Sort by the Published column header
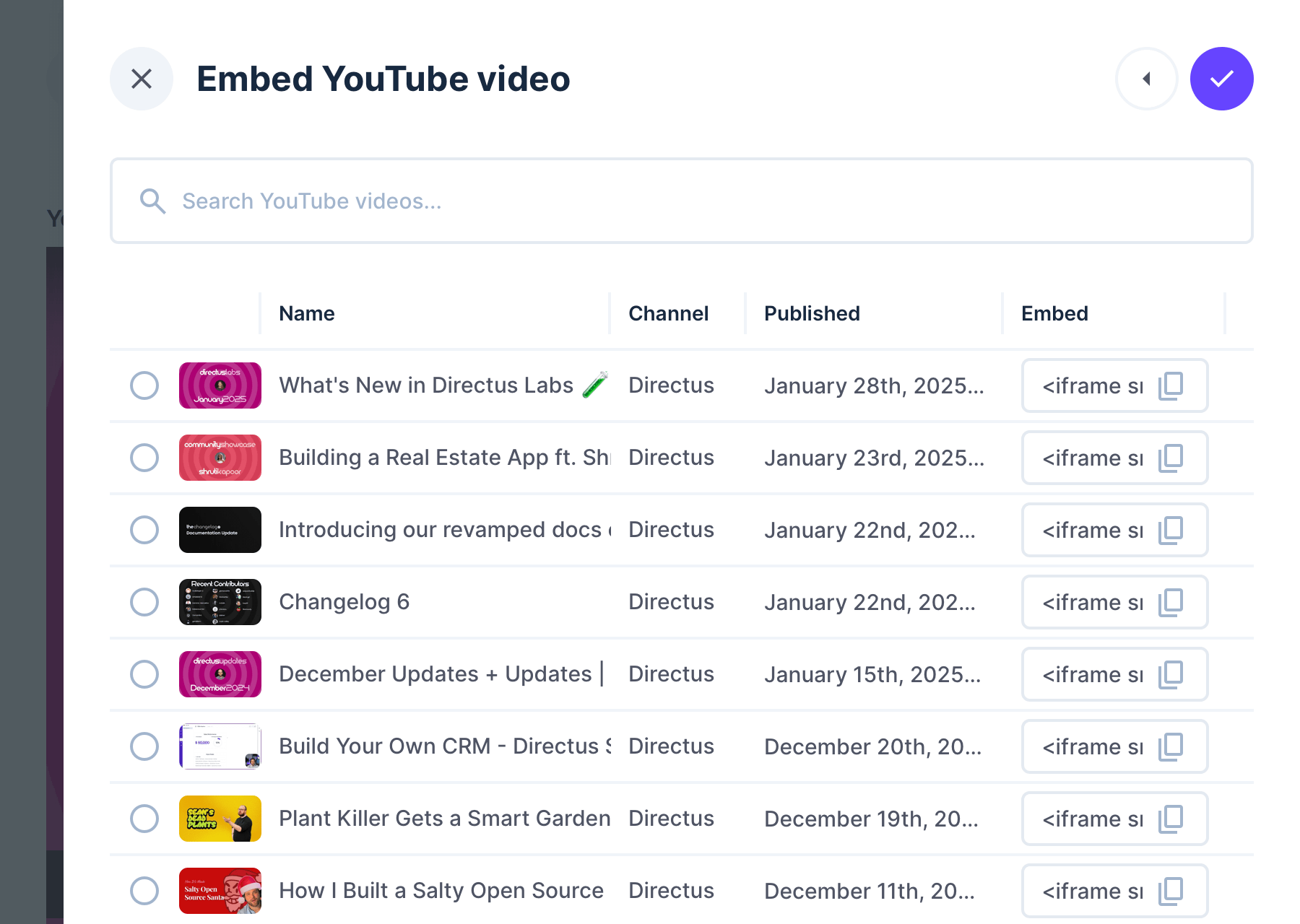 [x=812, y=313]
